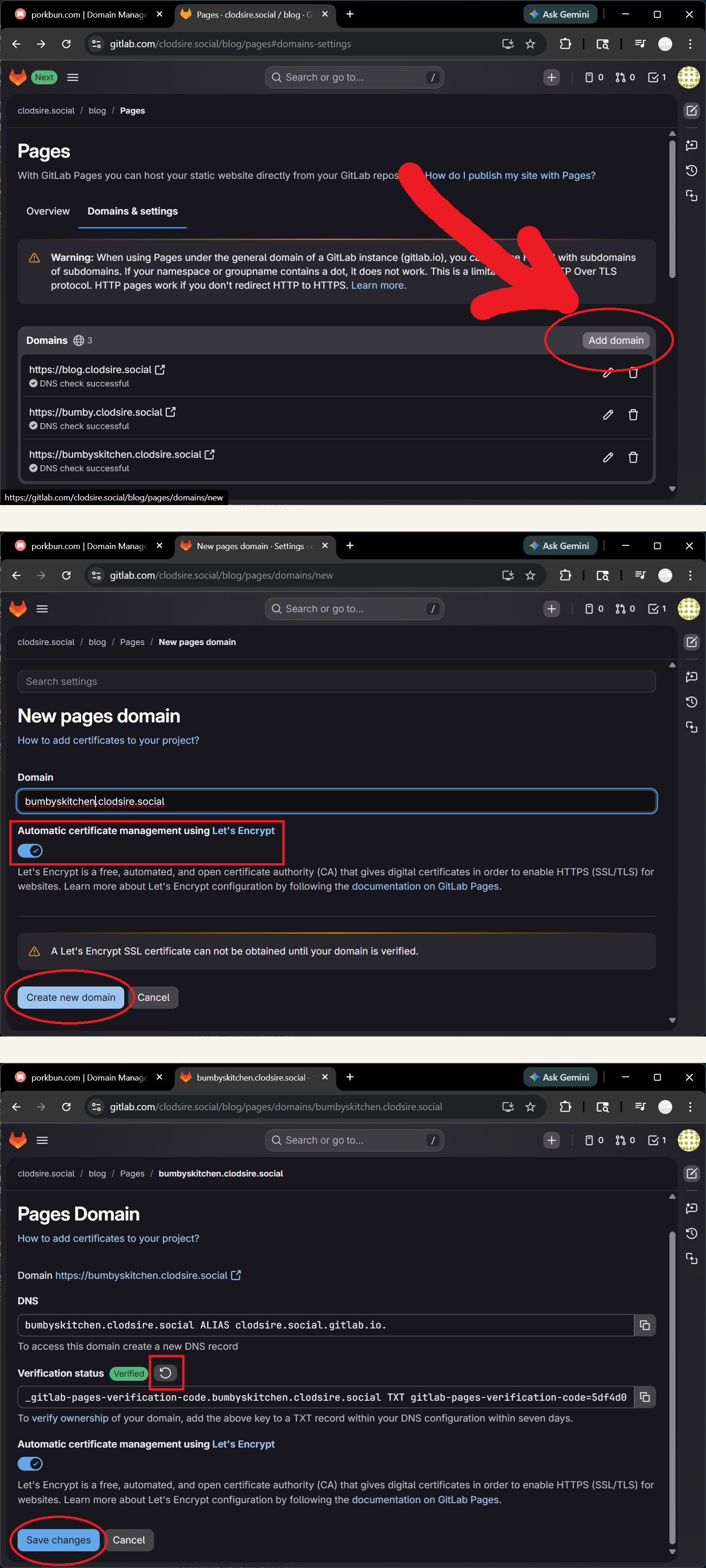The height and width of the screenshot is (1568, 706).
Task: Click Ask Gemini in the Pages window
Action: point(560,15)
